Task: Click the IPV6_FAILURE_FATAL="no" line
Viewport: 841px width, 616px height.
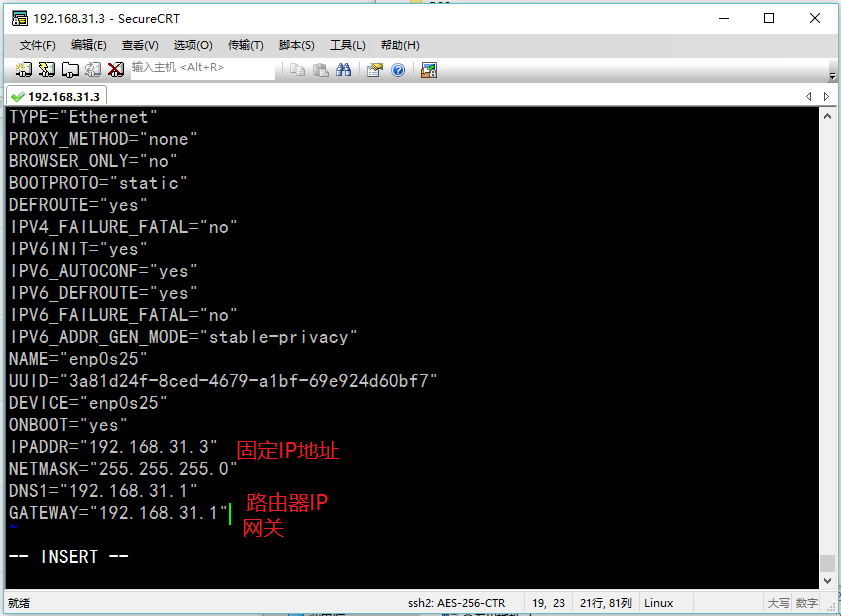Action: click(123, 315)
